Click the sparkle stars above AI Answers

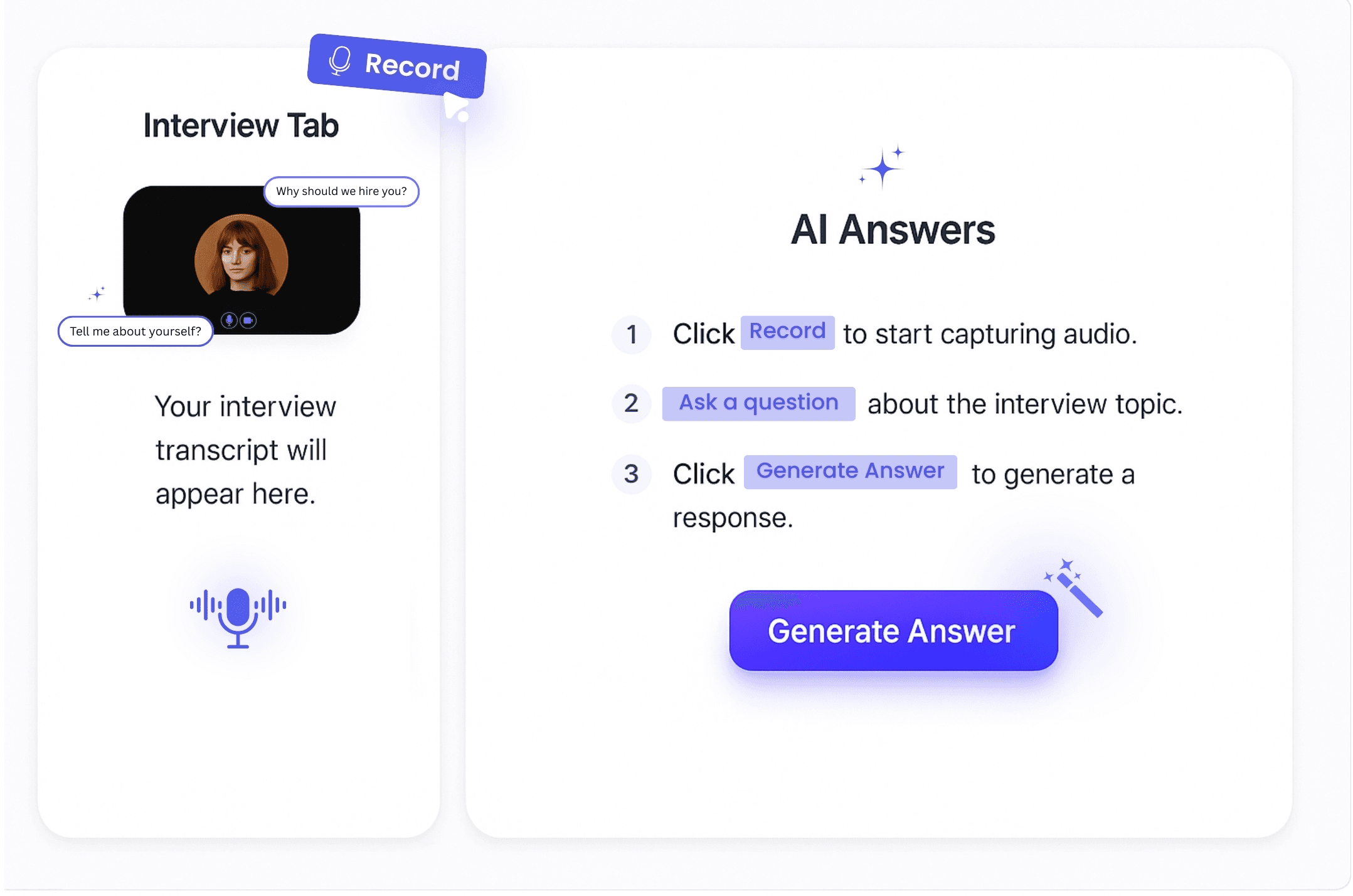(883, 167)
